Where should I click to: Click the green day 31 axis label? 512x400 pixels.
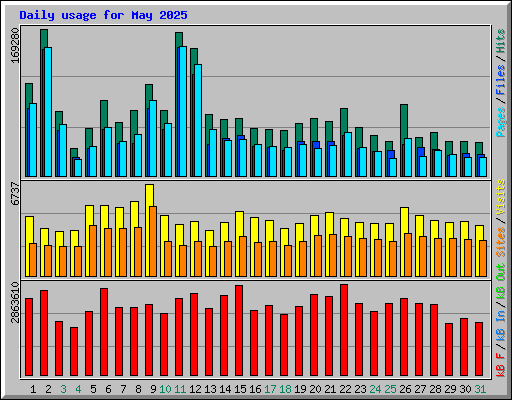(480, 389)
